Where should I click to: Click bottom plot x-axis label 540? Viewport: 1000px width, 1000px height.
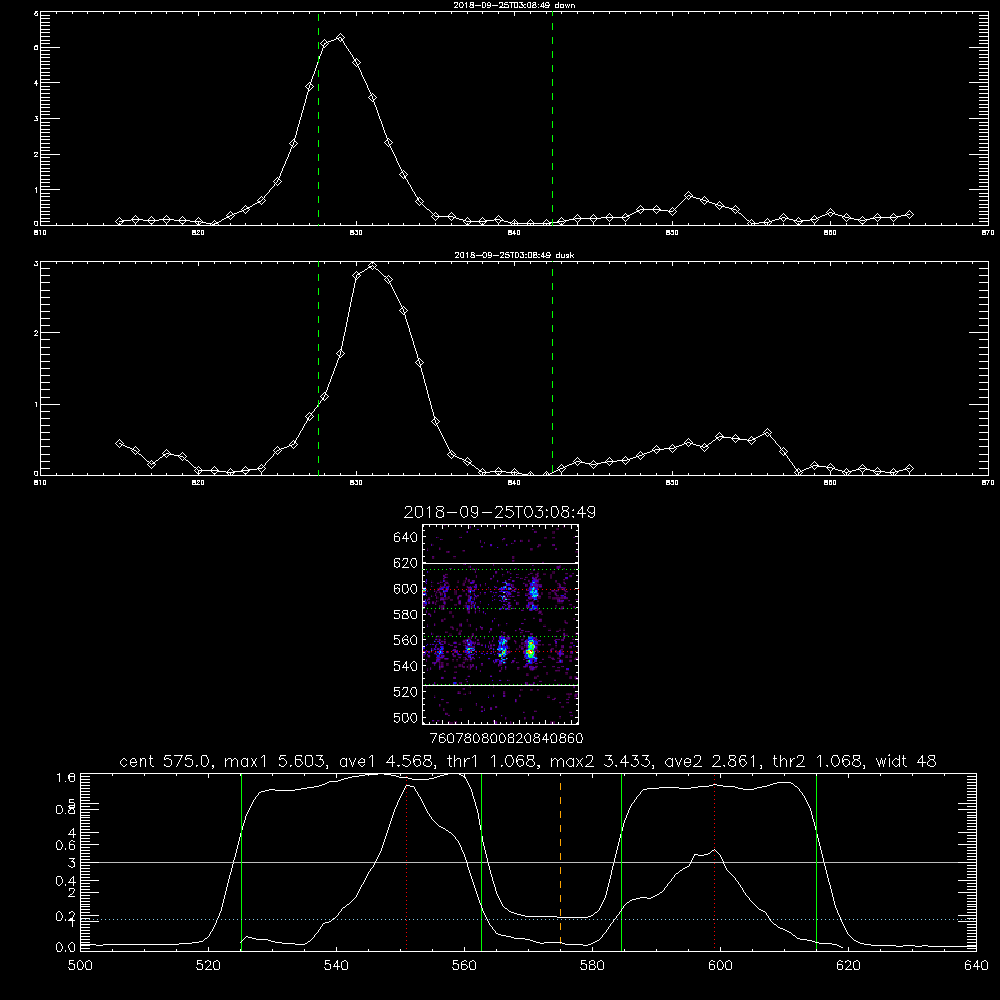pyautogui.click(x=336, y=966)
